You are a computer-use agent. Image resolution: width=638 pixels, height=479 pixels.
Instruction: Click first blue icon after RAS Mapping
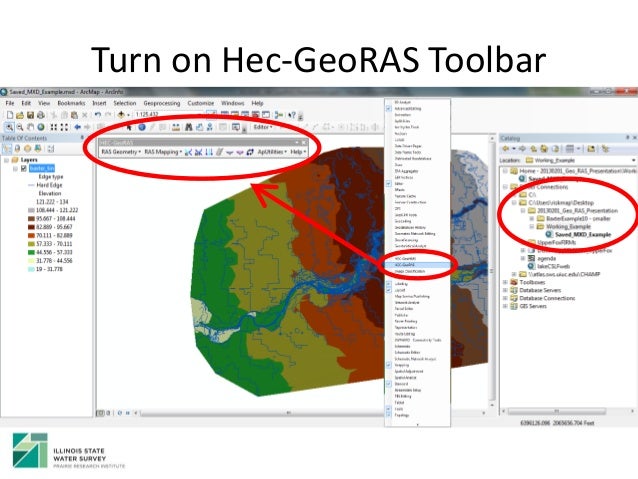(x=188, y=152)
